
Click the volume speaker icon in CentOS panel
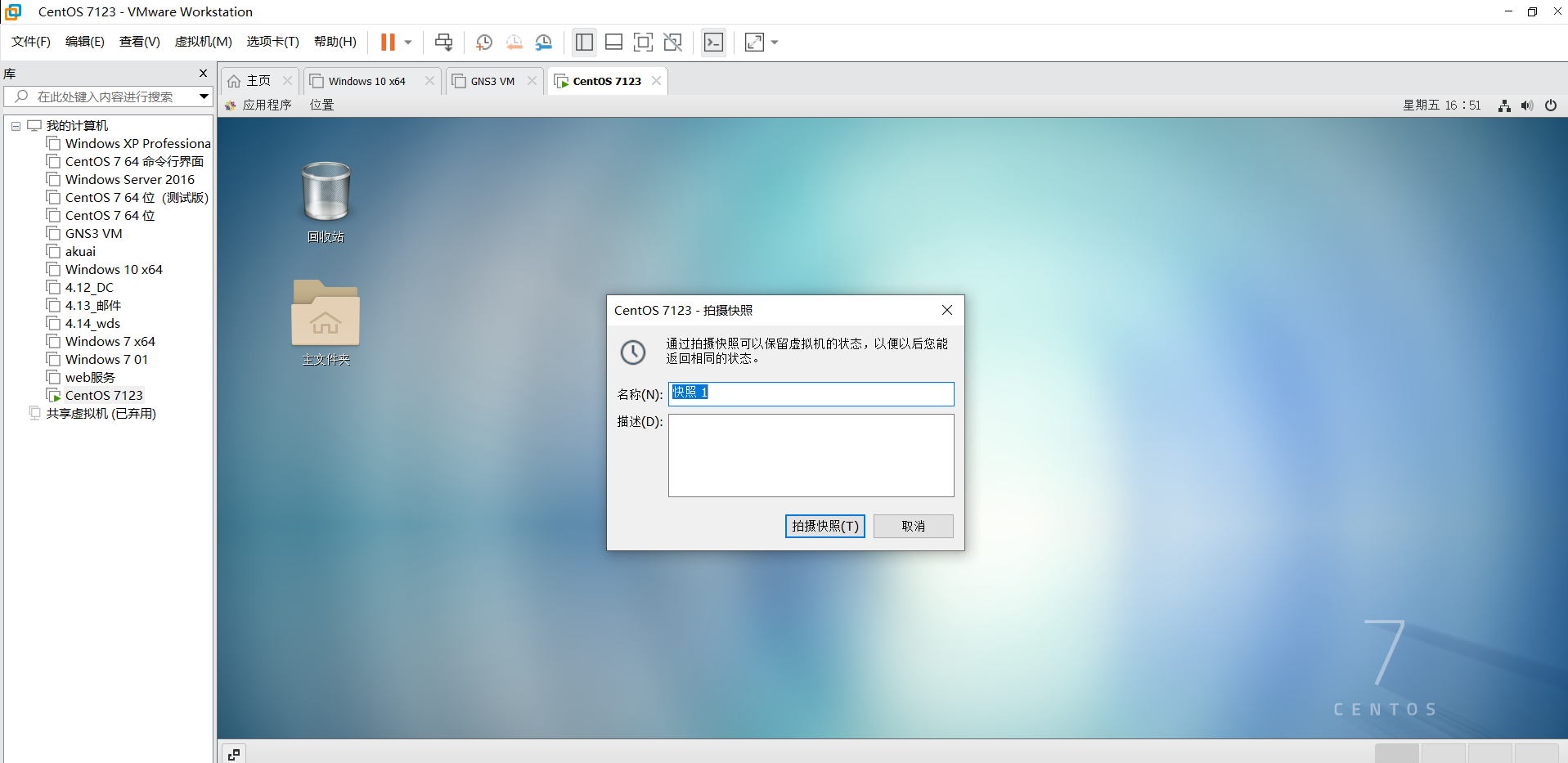(1527, 105)
